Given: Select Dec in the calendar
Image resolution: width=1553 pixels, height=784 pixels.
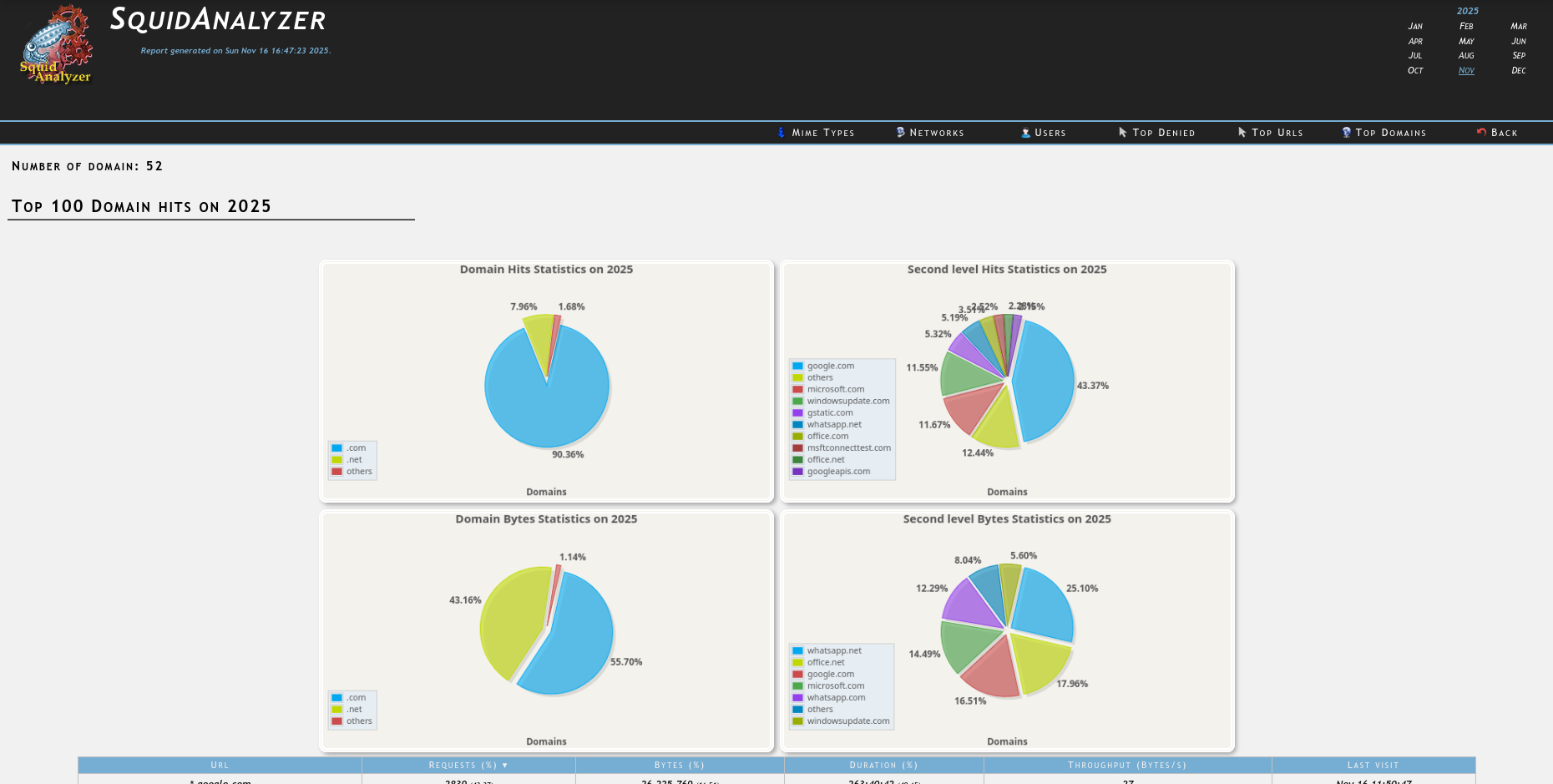Looking at the screenshot, I should click(x=1519, y=71).
